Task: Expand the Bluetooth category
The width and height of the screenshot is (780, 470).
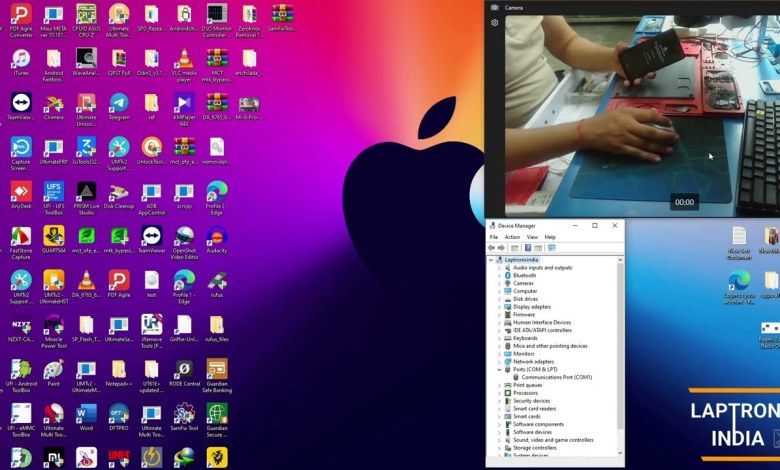Action: (x=499, y=276)
